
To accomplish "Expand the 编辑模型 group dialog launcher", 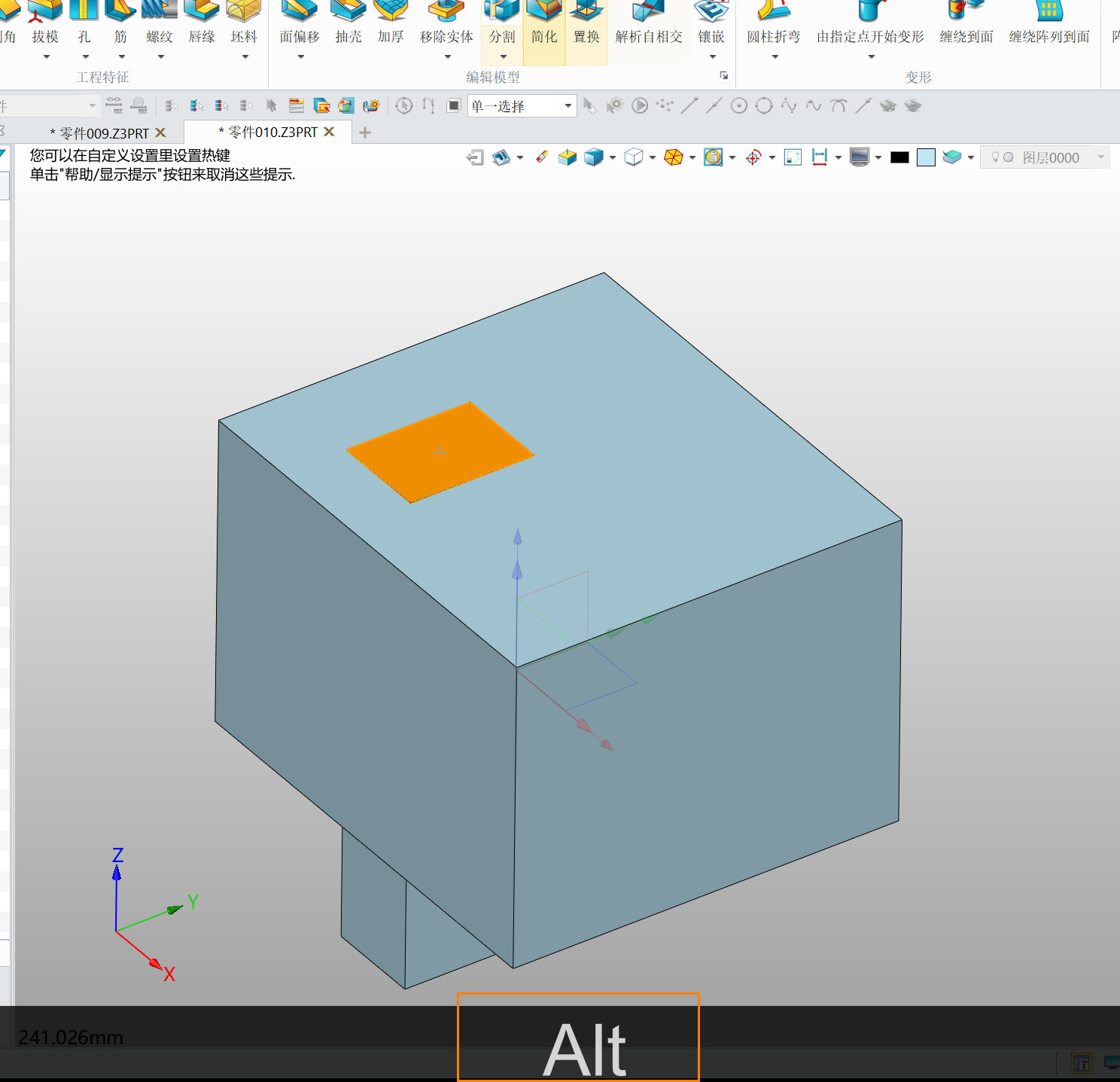I will [x=723, y=75].
